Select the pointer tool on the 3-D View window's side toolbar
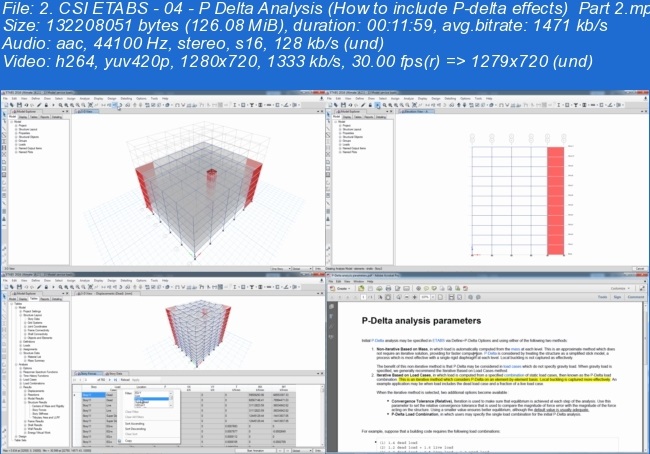This screenshot has width=650, height=454. [4, 114]
